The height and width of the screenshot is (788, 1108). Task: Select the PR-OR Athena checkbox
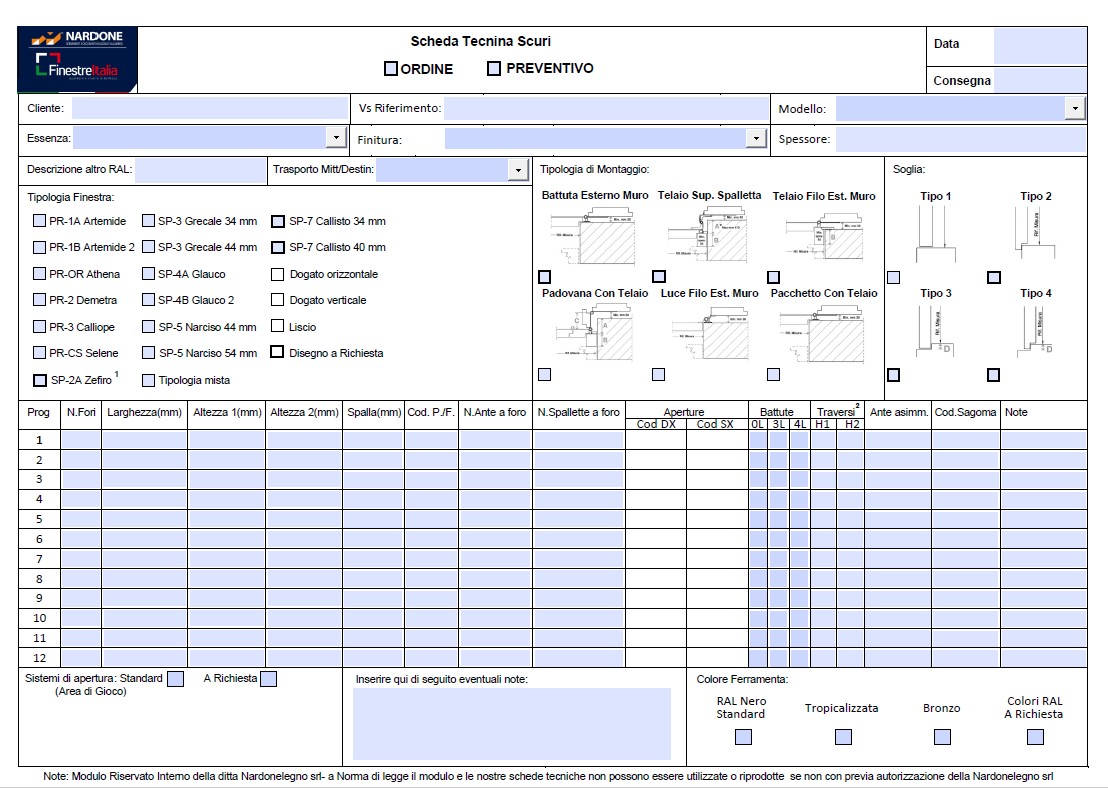(x=40, y=274)
